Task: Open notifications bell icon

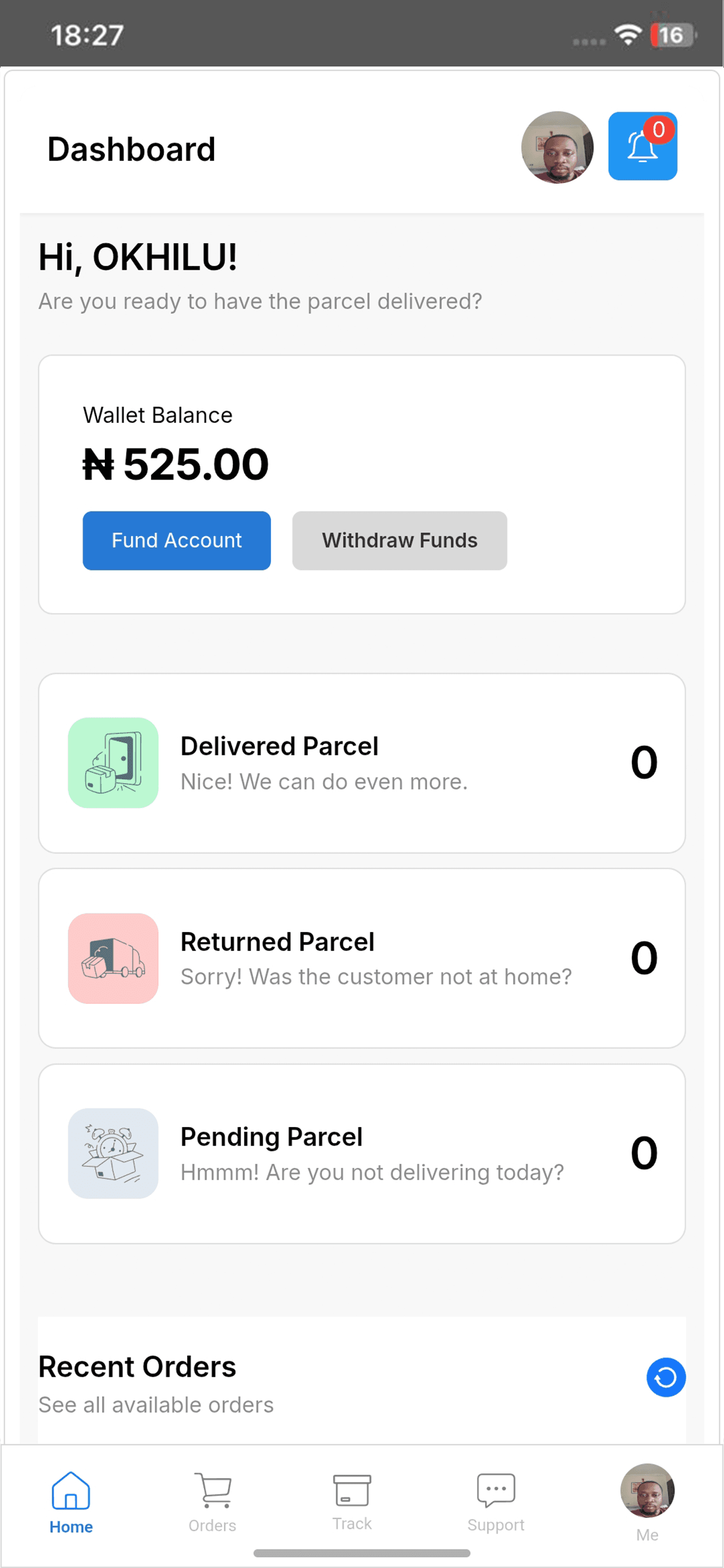Action: coord(642,146)
